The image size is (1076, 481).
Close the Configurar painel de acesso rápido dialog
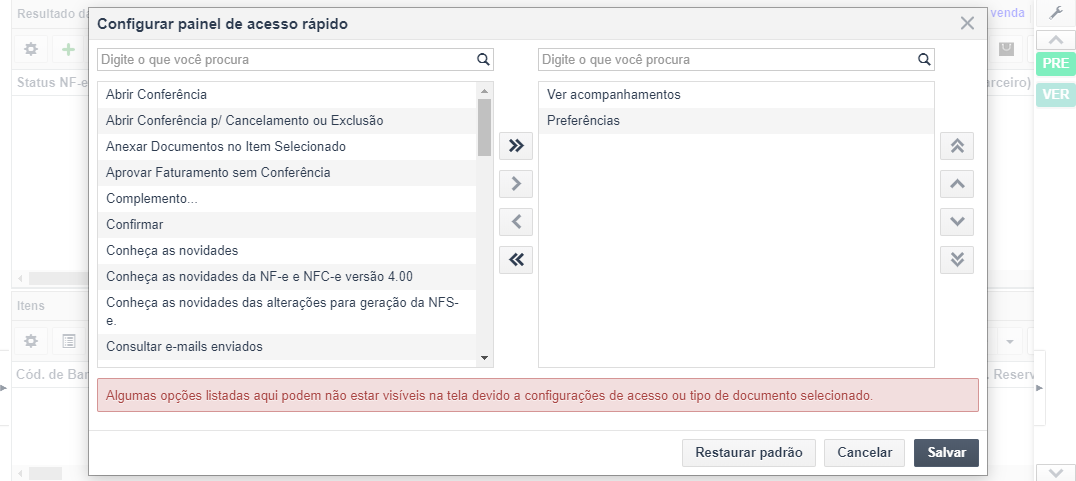[968, 24]
